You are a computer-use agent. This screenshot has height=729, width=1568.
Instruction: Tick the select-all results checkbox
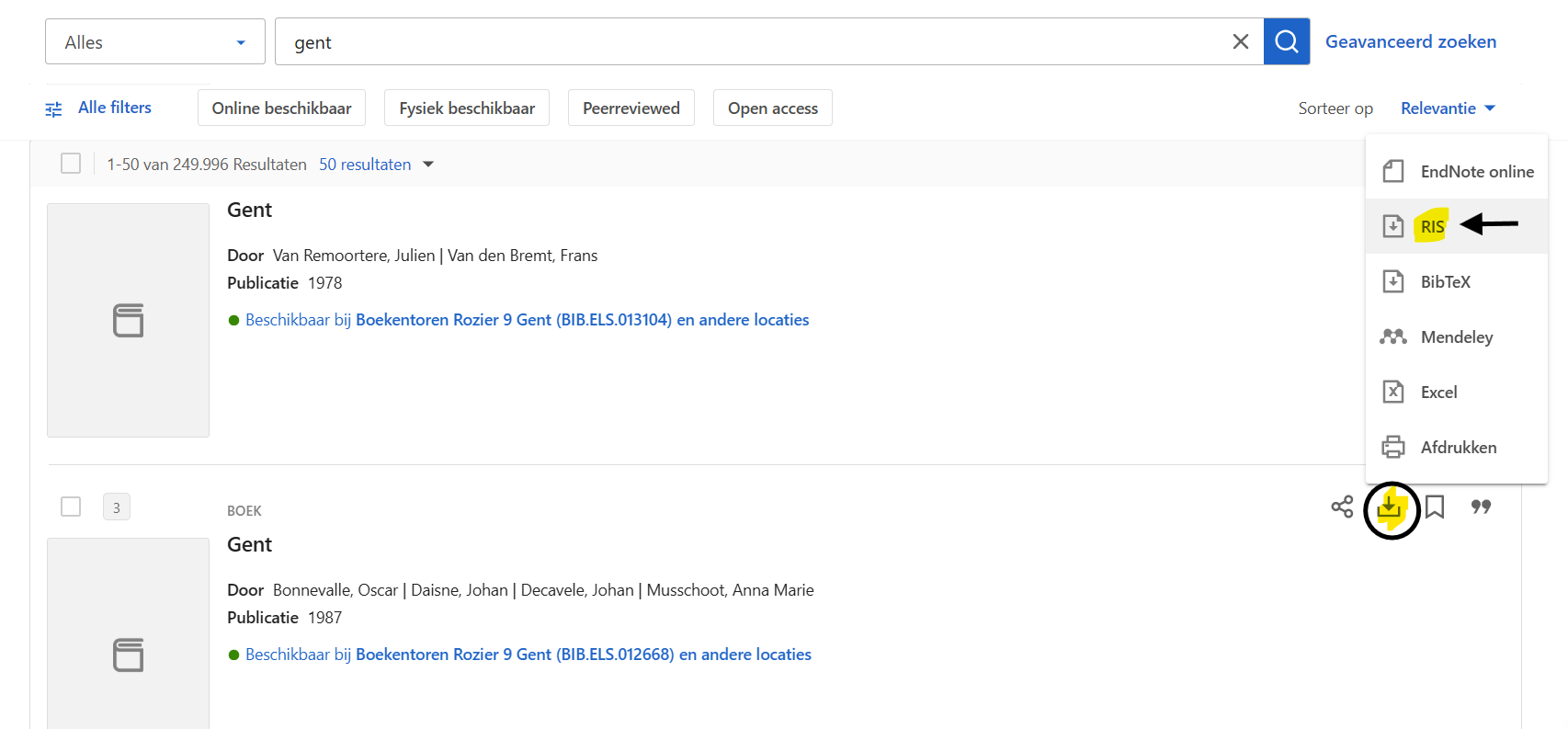tap(71, 164)
